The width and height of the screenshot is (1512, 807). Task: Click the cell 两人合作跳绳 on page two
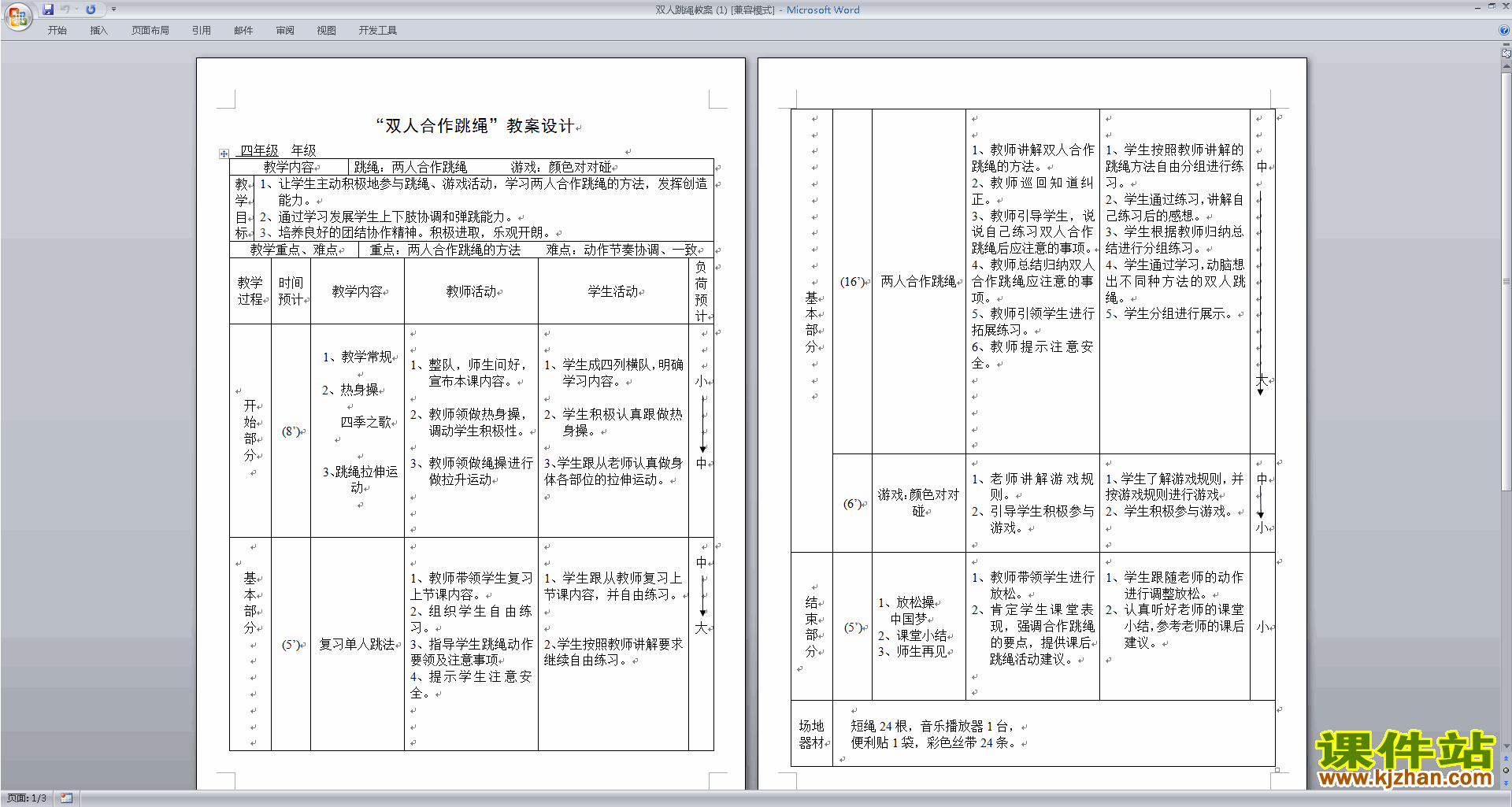click(x=918, y=281)
